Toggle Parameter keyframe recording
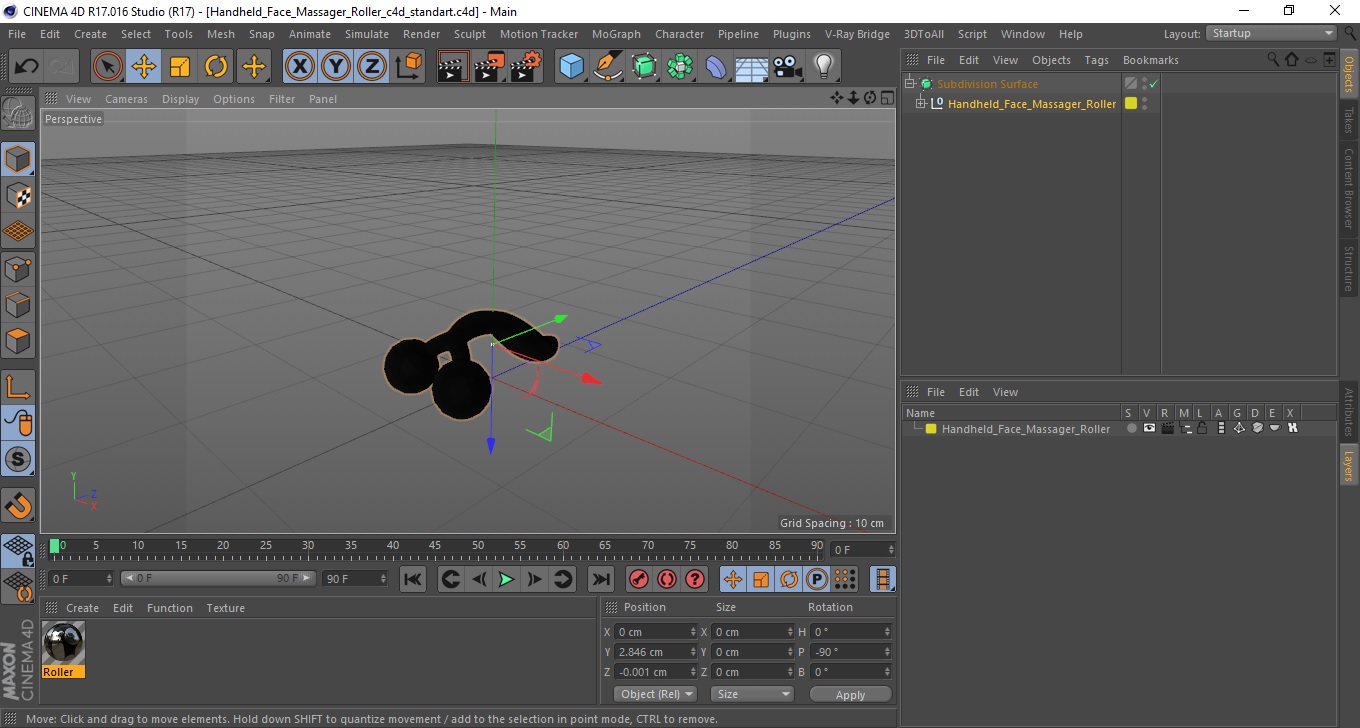Screen dimensions: 1360x728 pyautogui.click(x=817, y=579)
